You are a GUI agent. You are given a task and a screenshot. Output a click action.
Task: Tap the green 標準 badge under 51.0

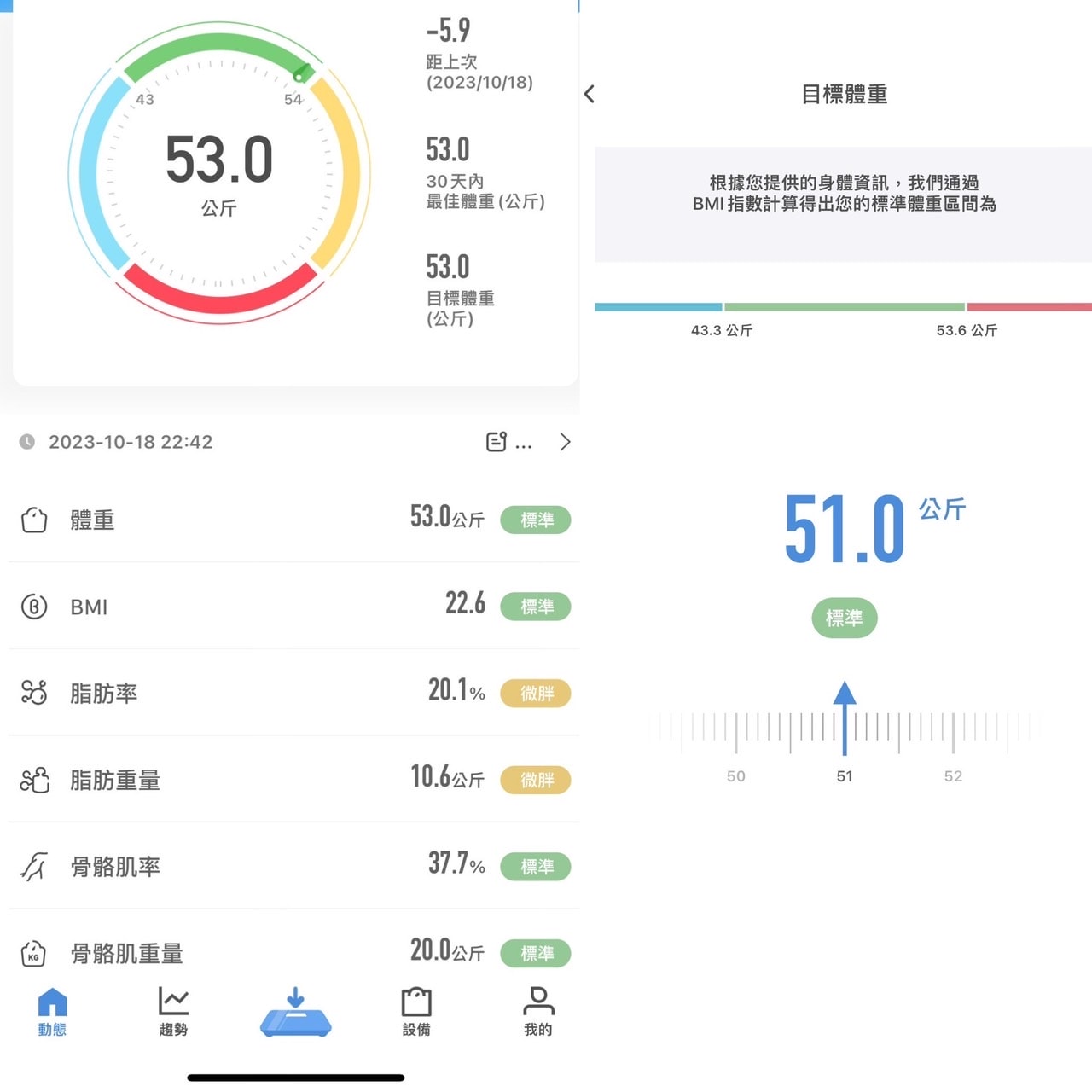point(845,618)
